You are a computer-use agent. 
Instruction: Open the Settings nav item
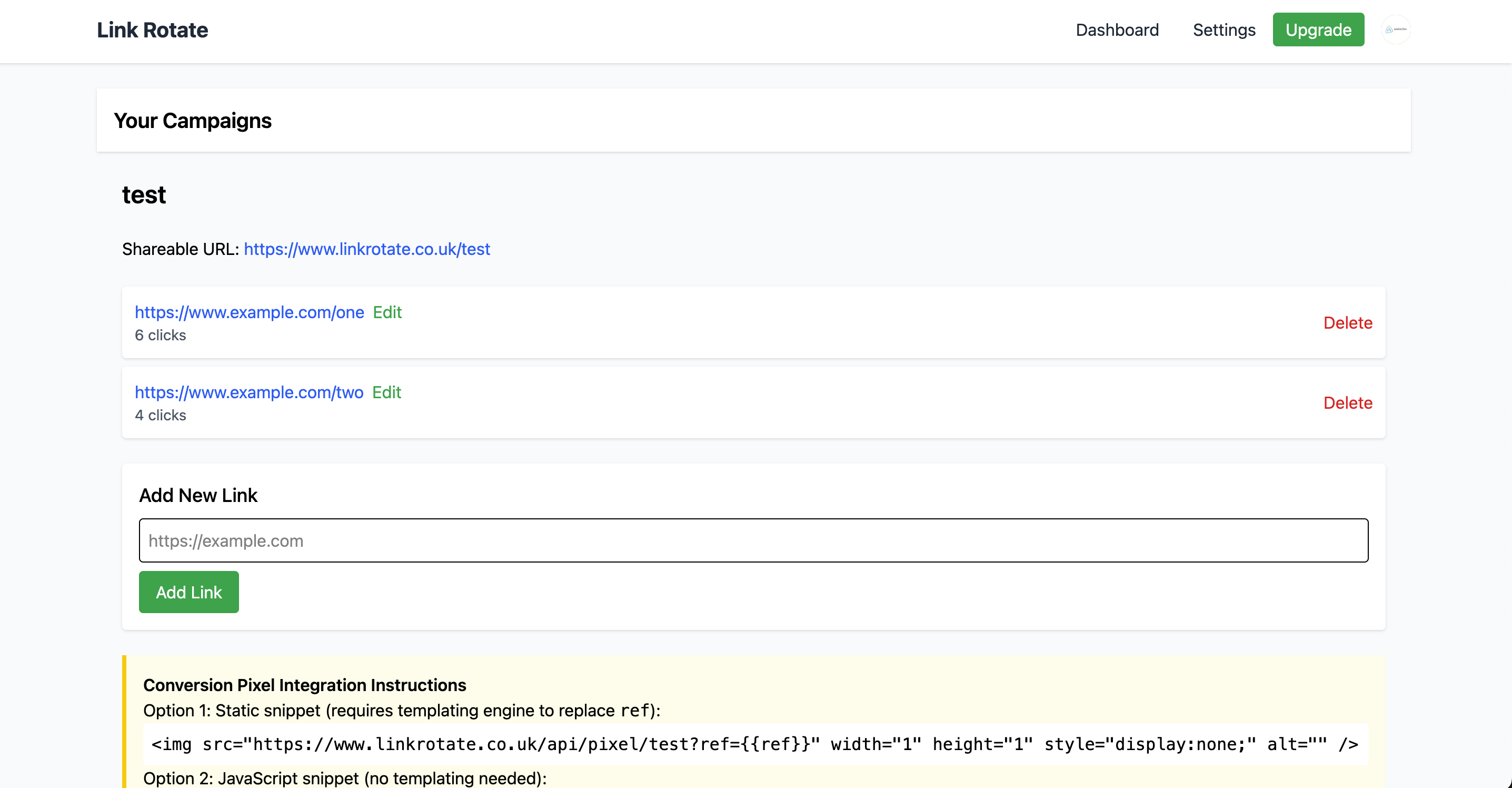pyautogui.click(x=1224, y=30)
